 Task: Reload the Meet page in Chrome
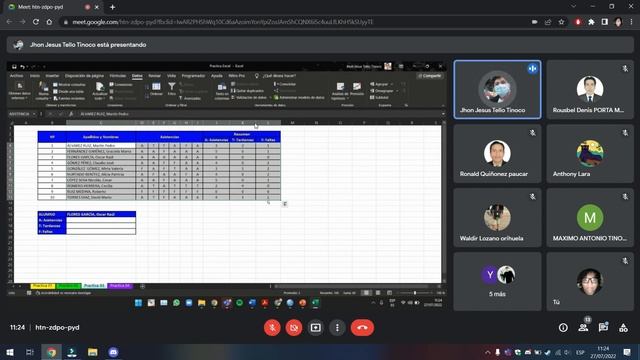36,22
